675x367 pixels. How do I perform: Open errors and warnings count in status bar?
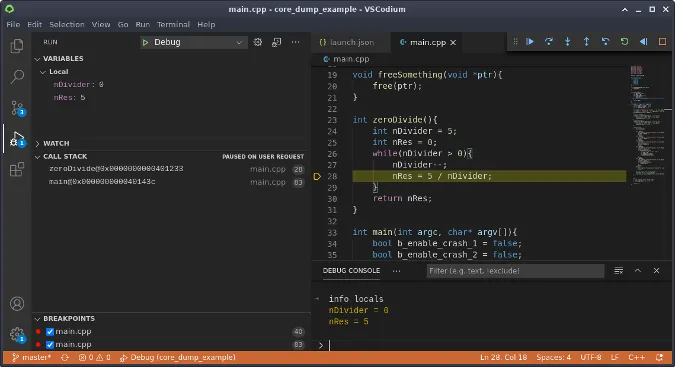pos(94,358)
